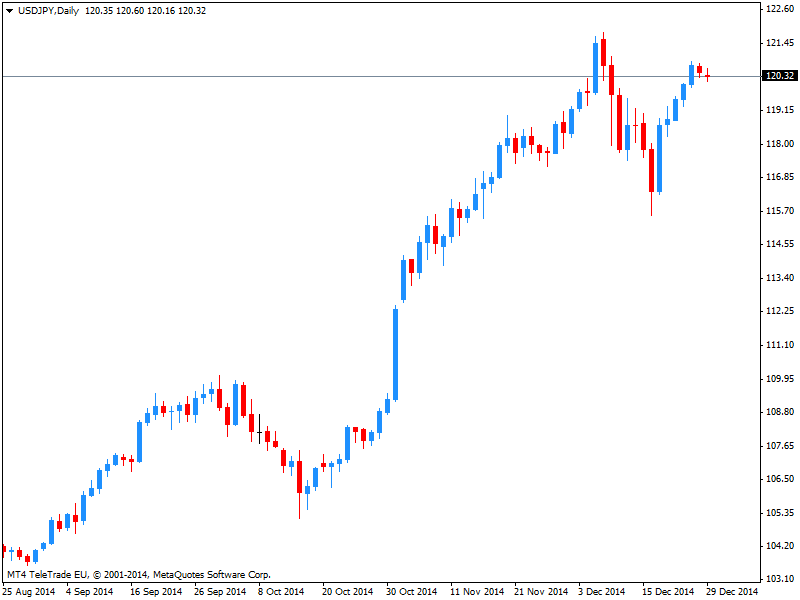Click the 112.25 price scale label
Image resolution: width=800 pixels, height=600 pixels.
(x=780, y=311)
